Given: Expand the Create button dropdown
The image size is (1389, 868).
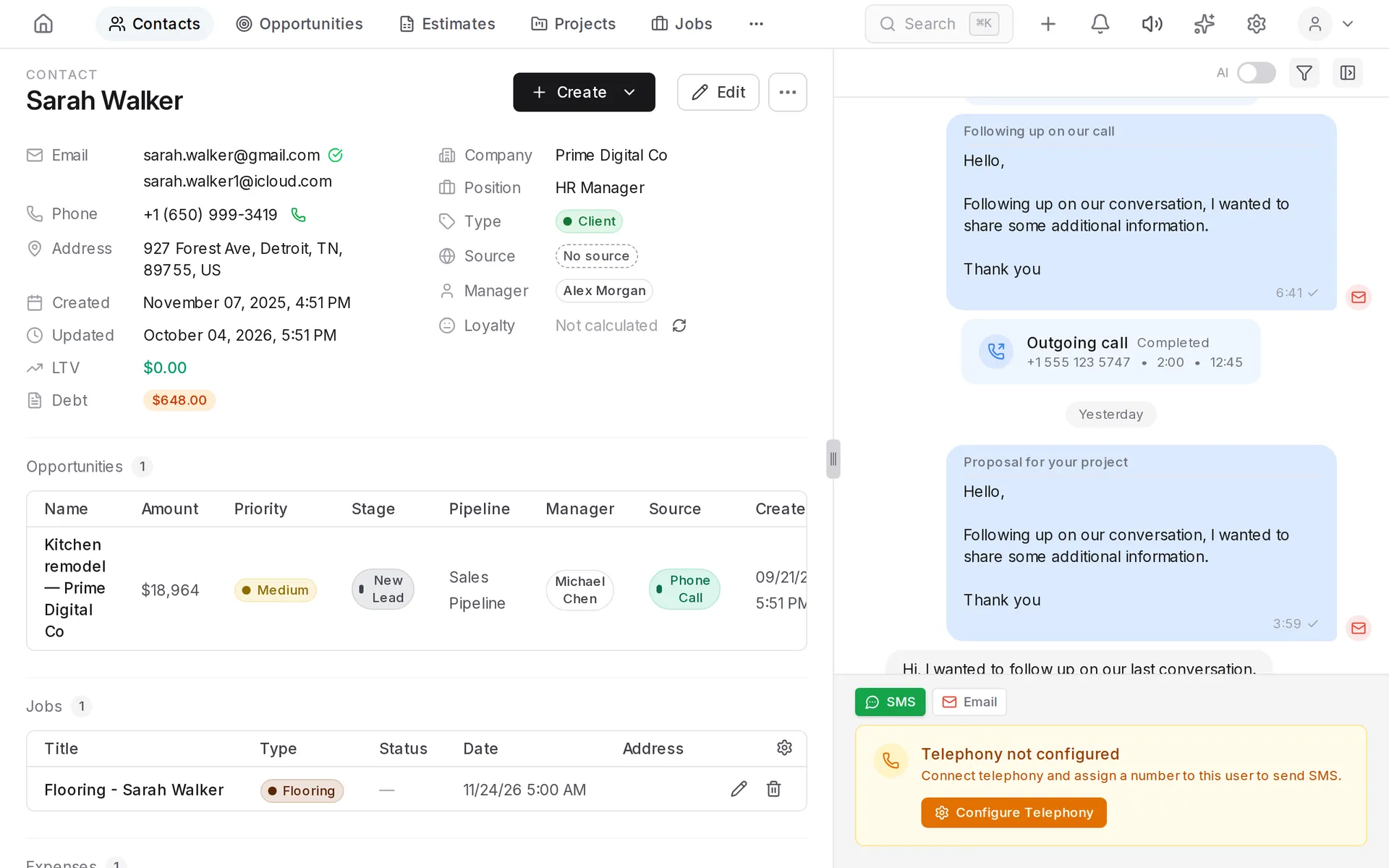Looking at the screenshot, I should 629,93.
